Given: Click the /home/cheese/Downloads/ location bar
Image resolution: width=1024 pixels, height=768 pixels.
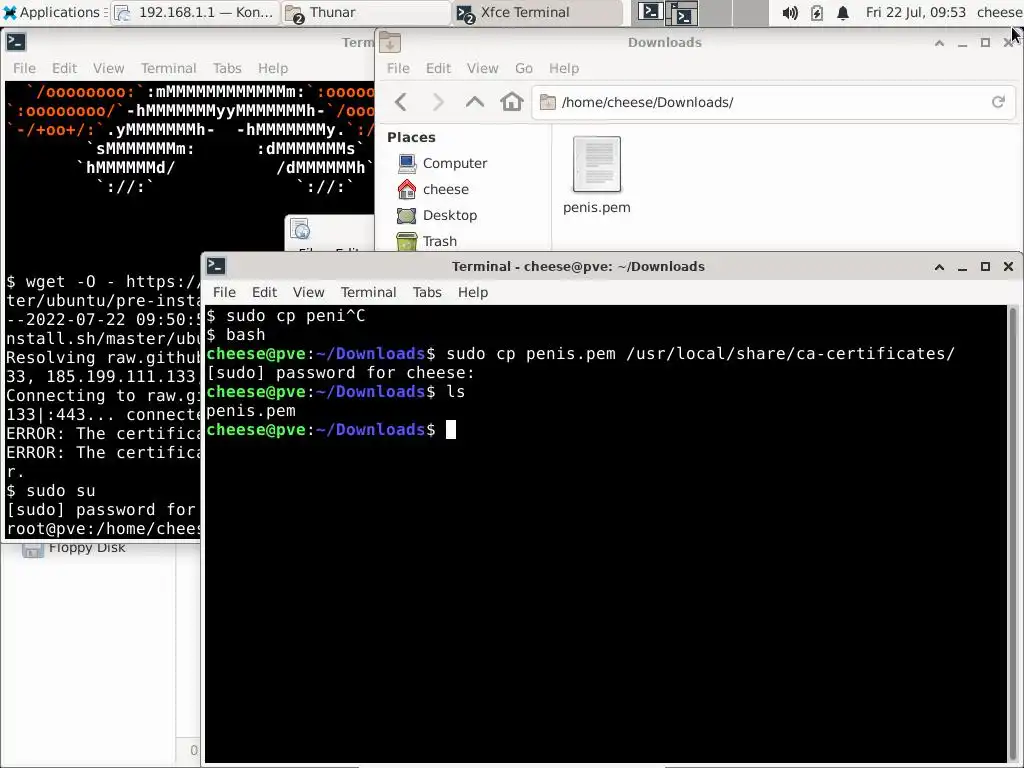Looking at the screenshot, I should [773, 102].
